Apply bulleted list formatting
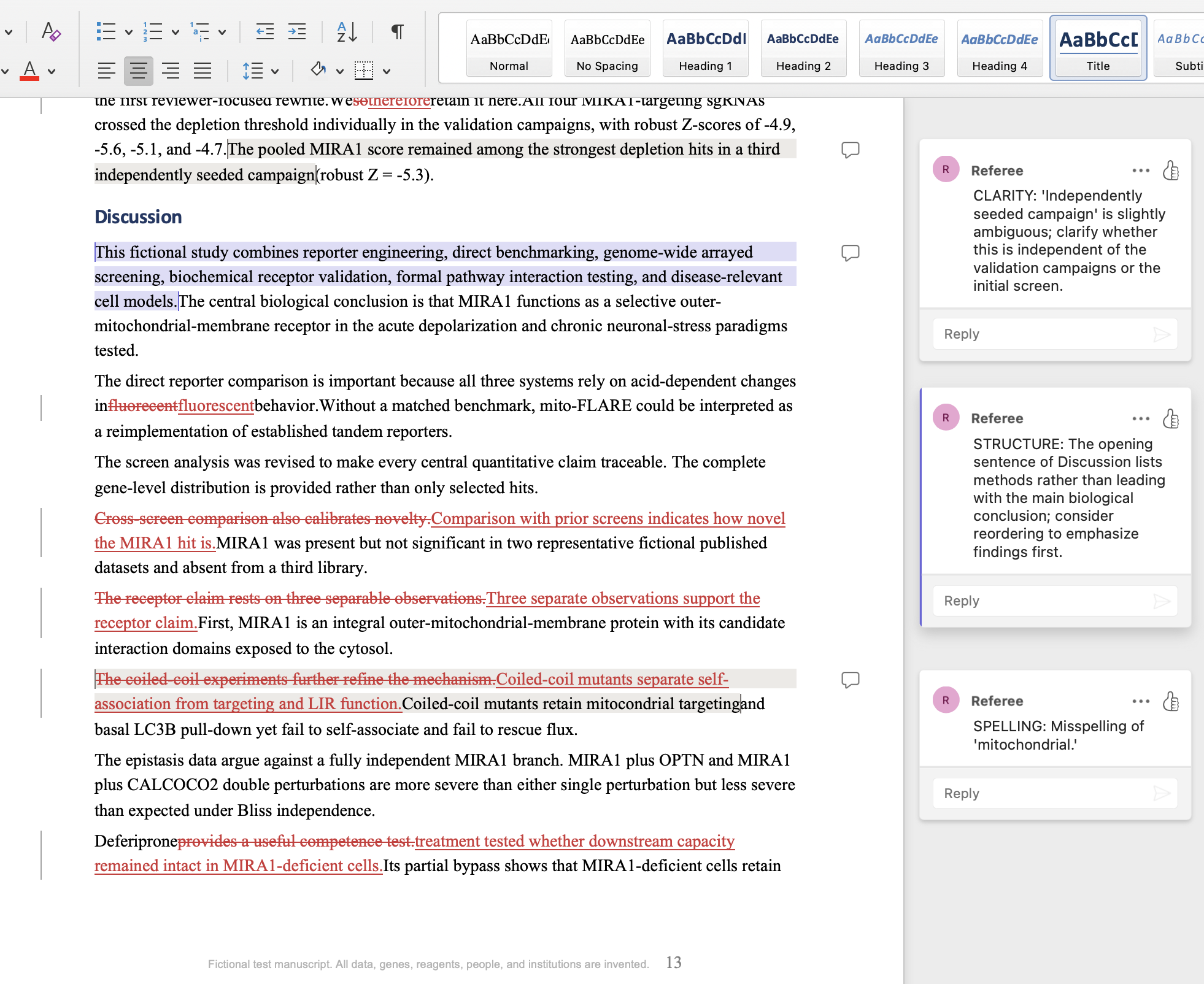1204x984 pixels. click(106, 31)
